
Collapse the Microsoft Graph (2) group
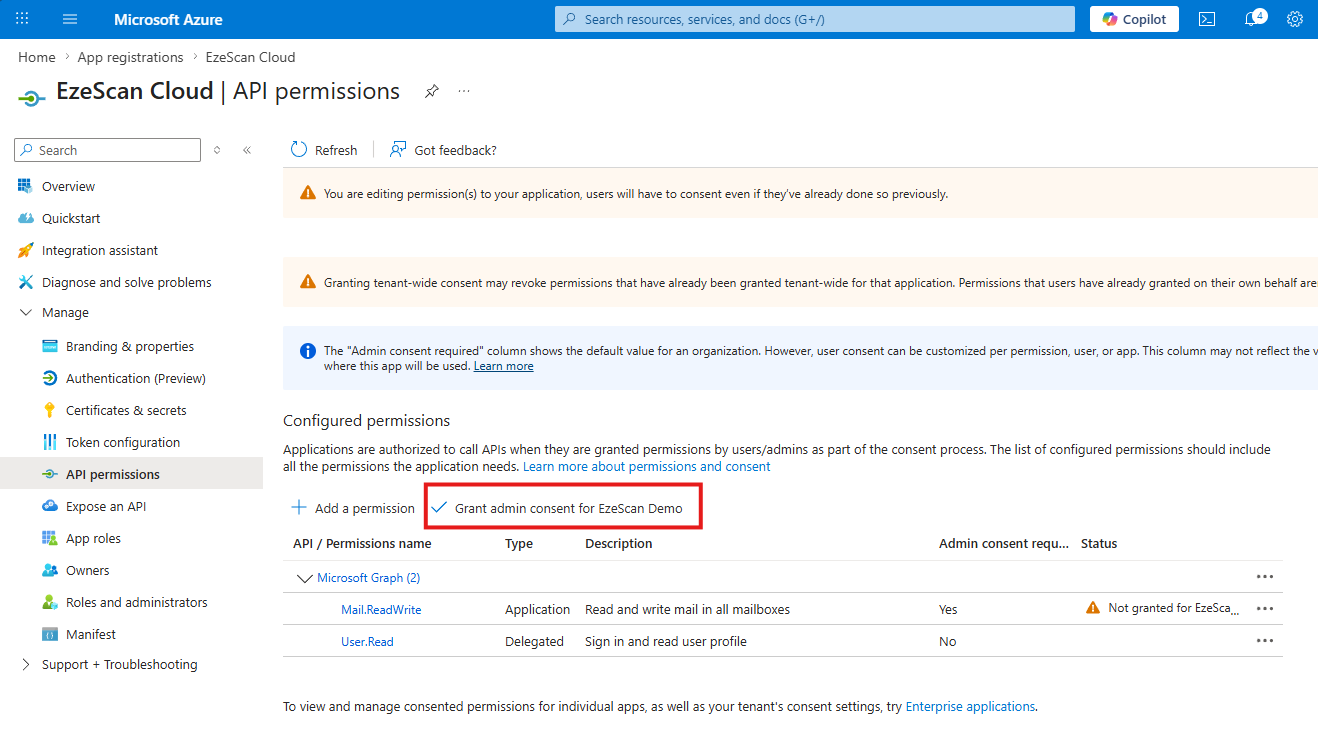(304, 578)
